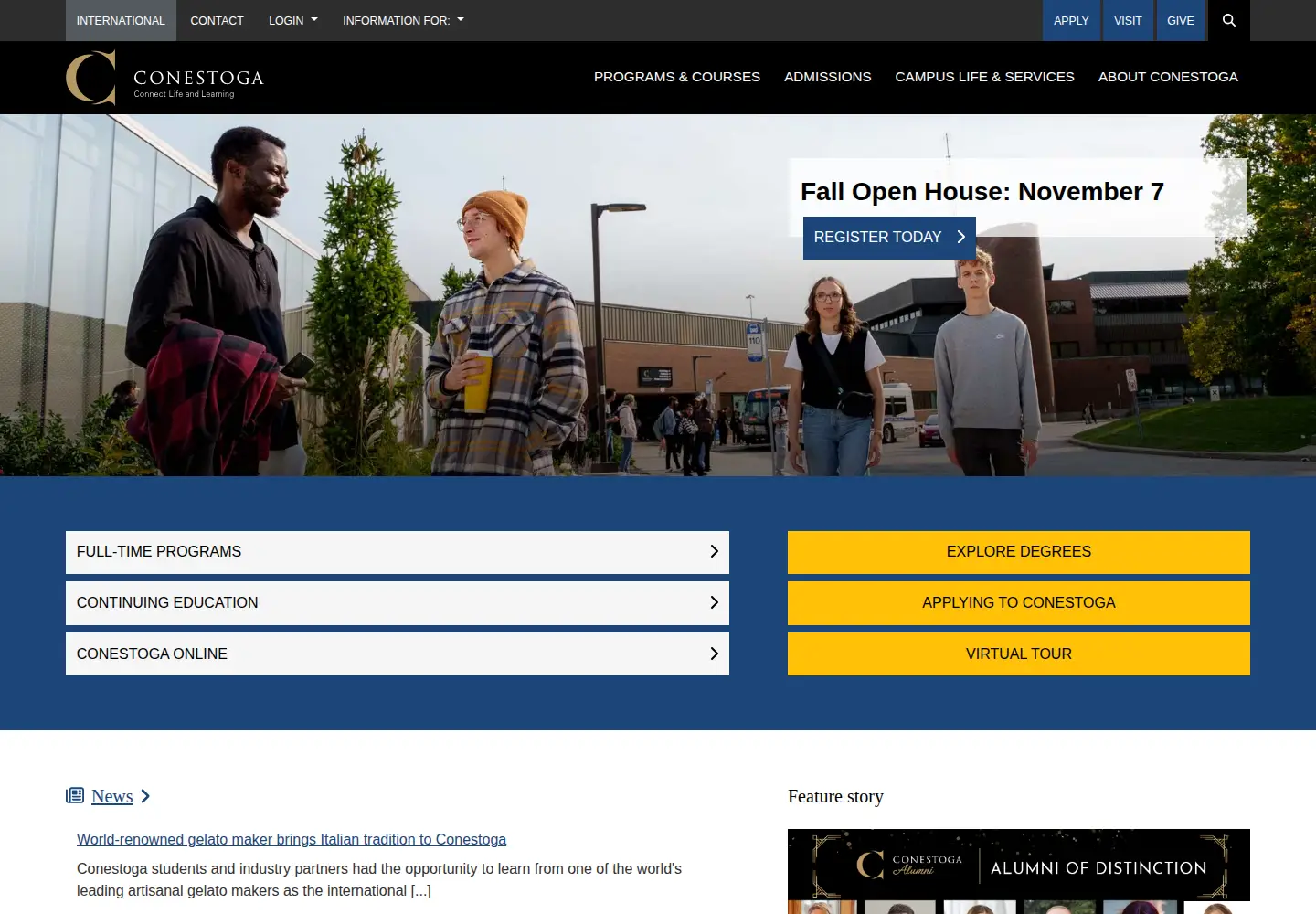Open the News section link

click(x=112, y=796)
